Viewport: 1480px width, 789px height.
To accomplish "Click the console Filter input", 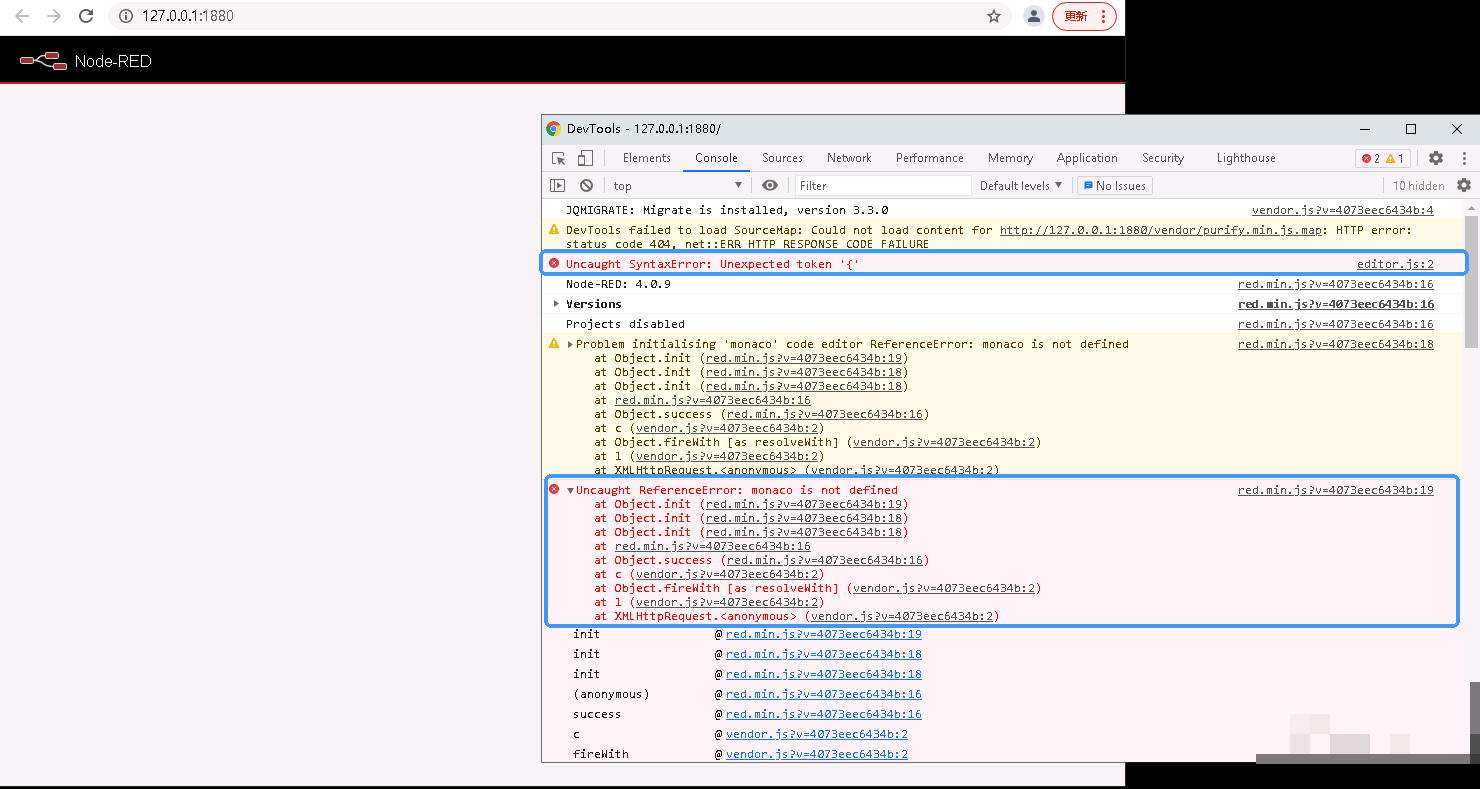I will coord(883,185).
